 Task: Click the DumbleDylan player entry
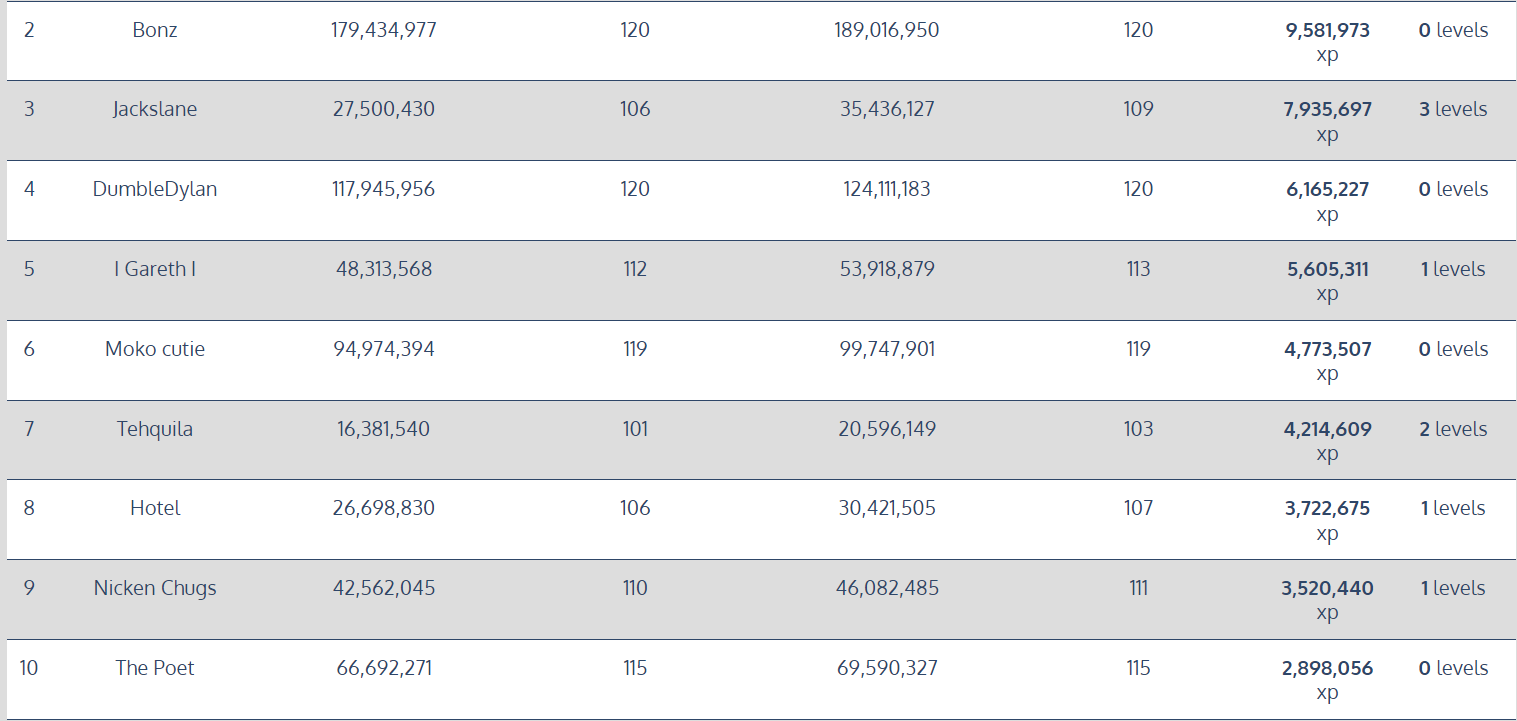pyautogui.click(x=155, y=189)
